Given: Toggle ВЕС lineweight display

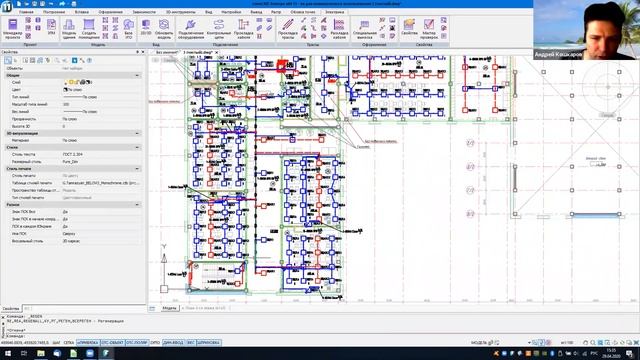Looking at the screenshot, I should (x=191, y=343).
